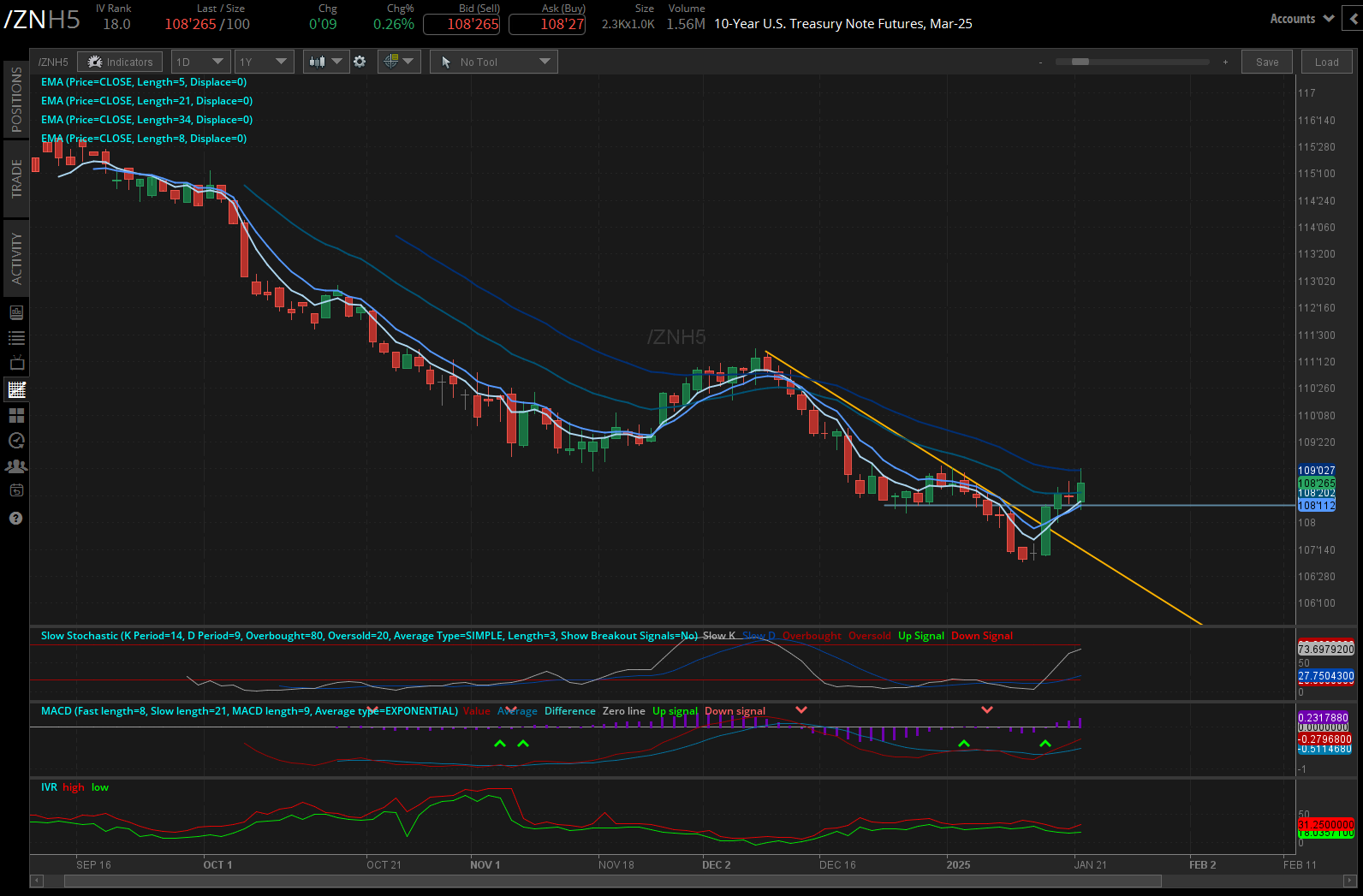Click the Size 2.3Kx1.0K value
Image resolution: width=1363 pixels, height=896 pixels.
pos(628,24)
